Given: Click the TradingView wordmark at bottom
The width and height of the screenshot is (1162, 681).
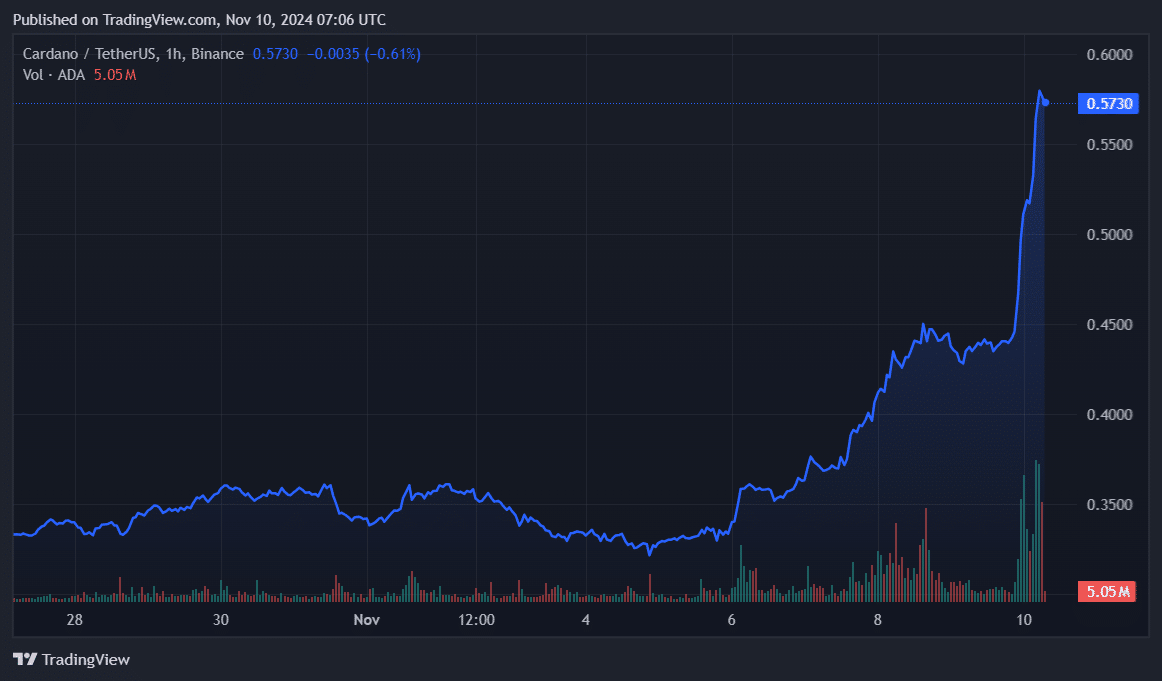Looking at the screenshot, I should (85, 660).
